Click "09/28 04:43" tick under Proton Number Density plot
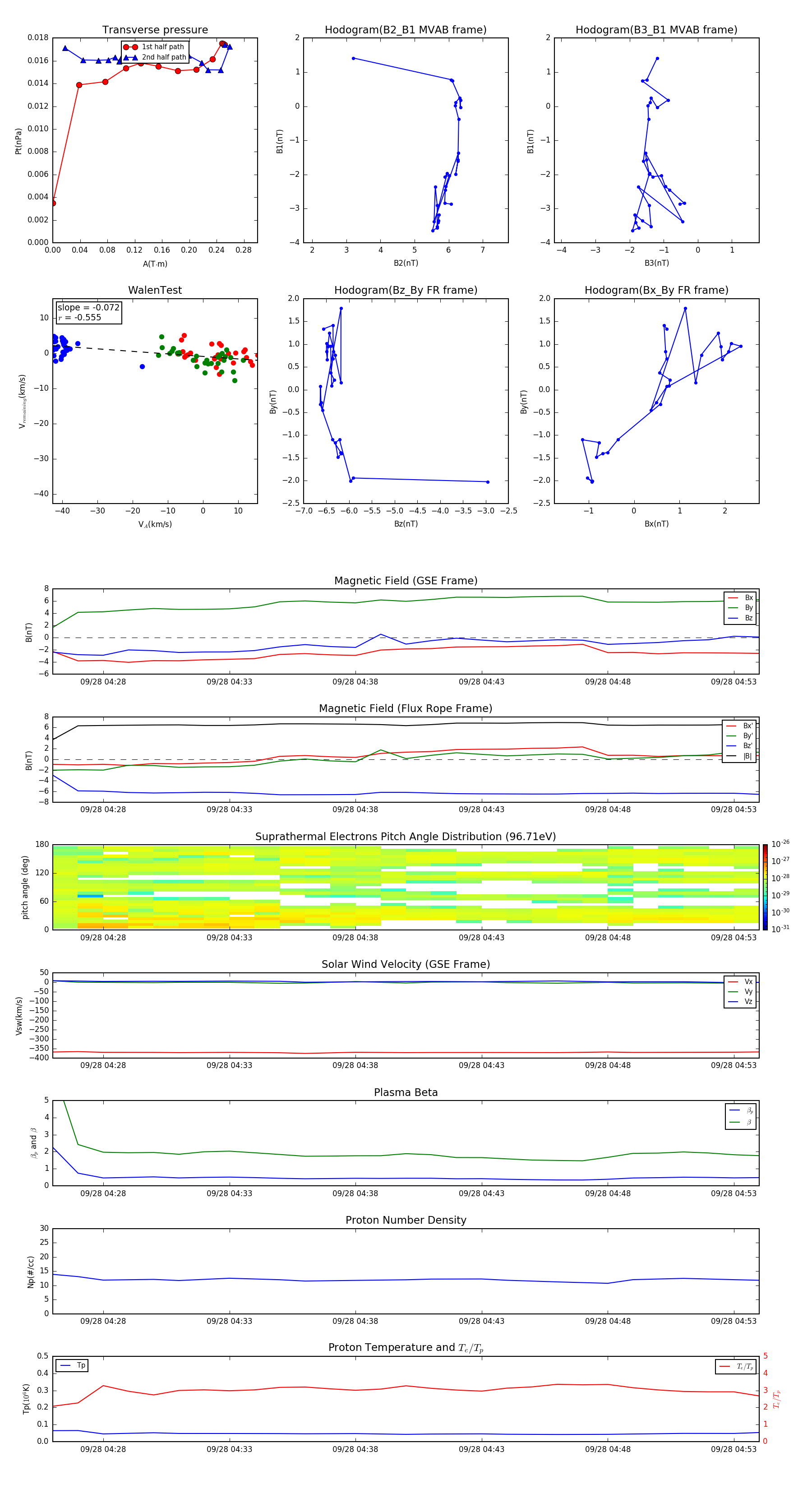The width and height of the screenshot is (812, 1489). pos(481,1321)
